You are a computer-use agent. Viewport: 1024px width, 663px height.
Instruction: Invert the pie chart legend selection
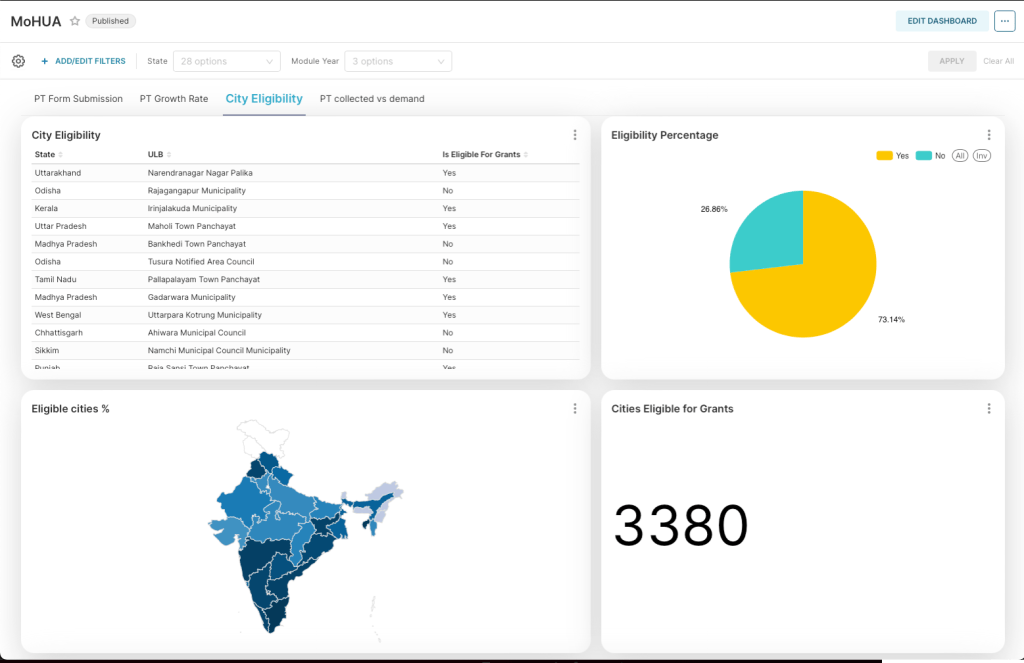[982, 155]
